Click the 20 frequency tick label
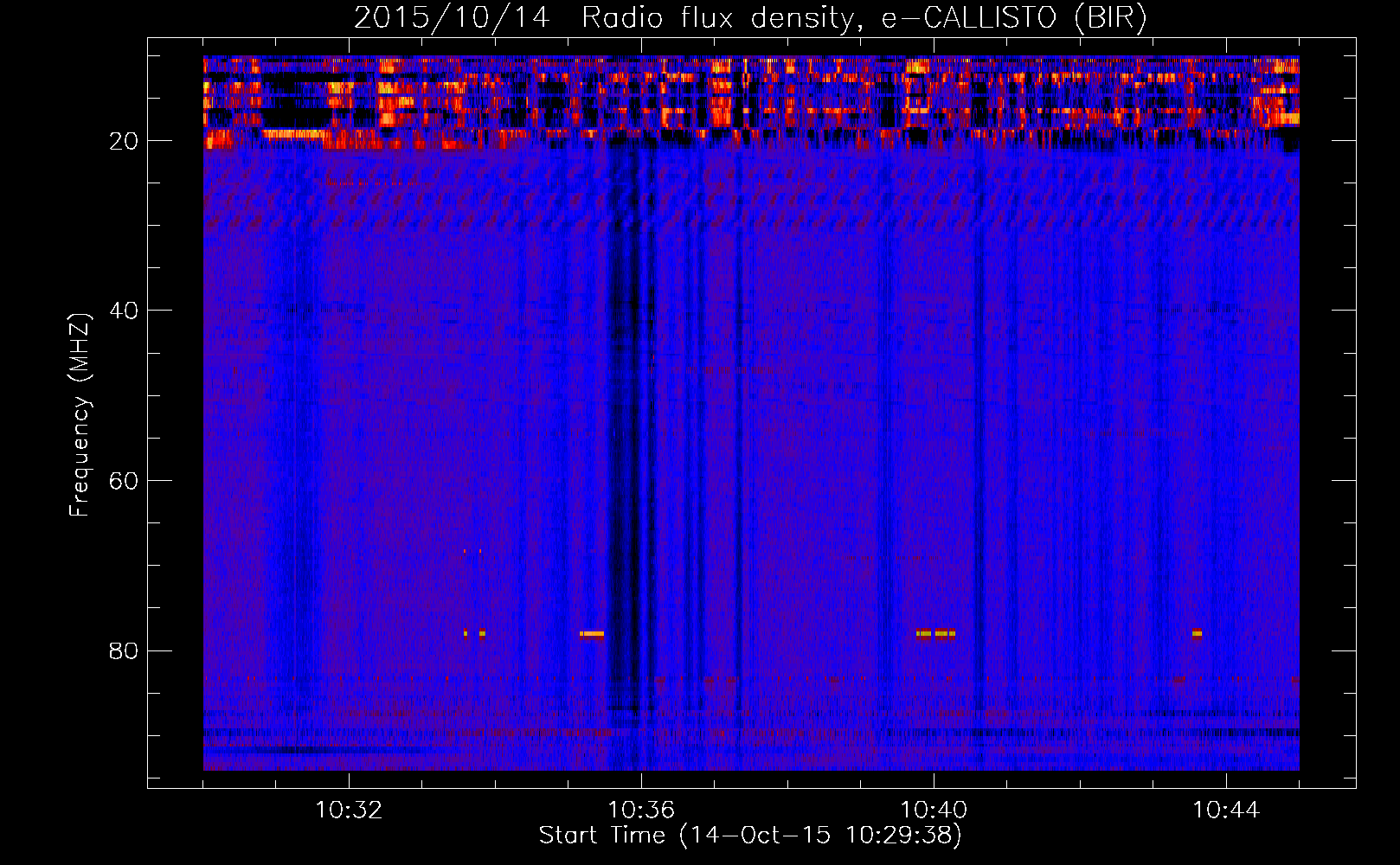Screen dimensions: 1400x865 point(124,141)
